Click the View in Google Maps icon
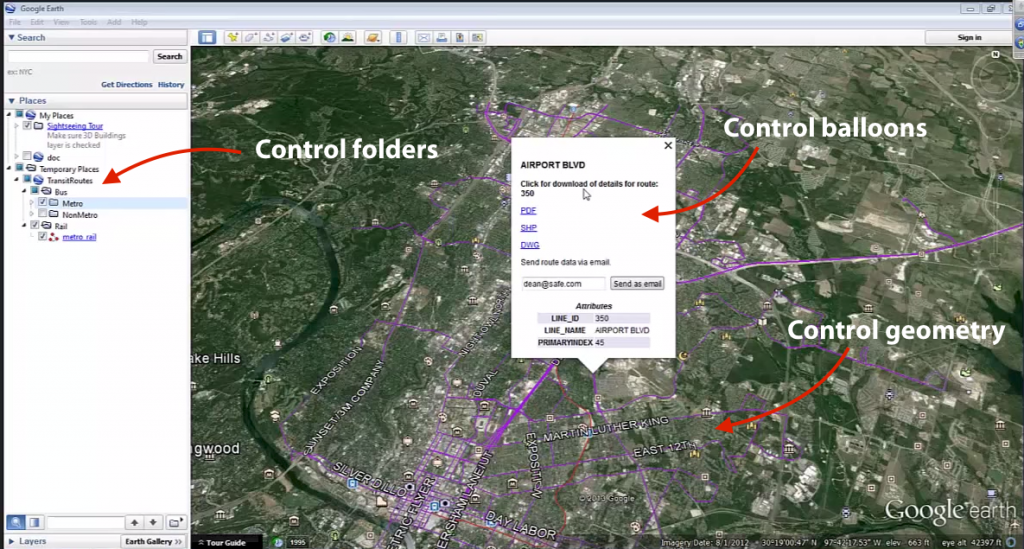The height and width of the screenshot is (549, 1024). [x=478, y=38]
